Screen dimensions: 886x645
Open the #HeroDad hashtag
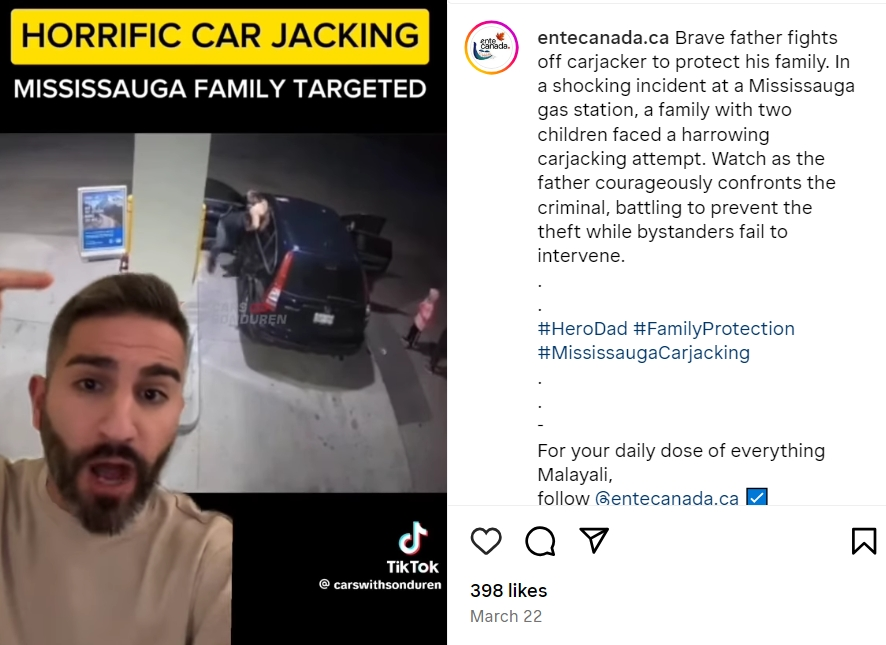[583, 328]
